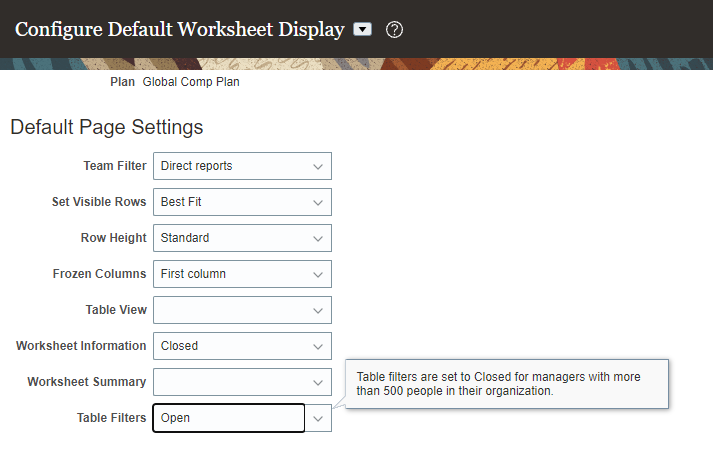Viewport: 713px width, 463px height.
Task: Open the Row Height chevron arrow
Action: (318, 238)
